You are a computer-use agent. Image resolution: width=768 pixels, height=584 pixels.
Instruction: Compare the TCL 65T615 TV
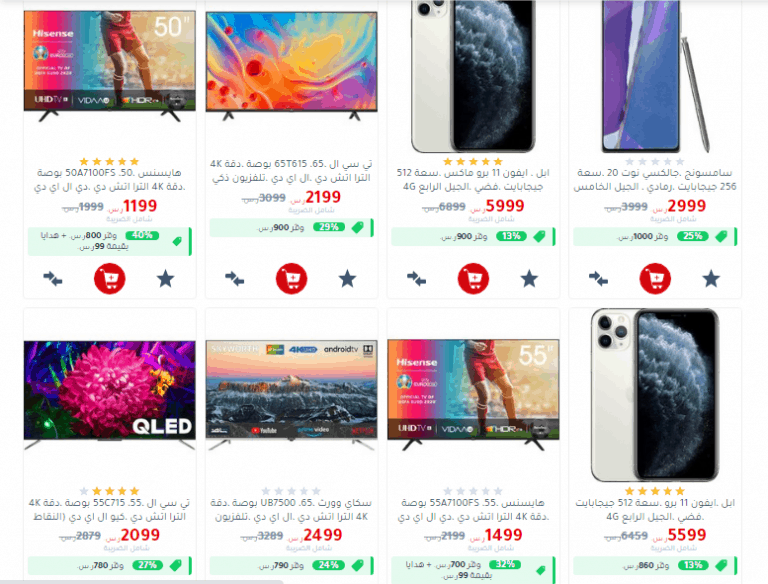235,279
